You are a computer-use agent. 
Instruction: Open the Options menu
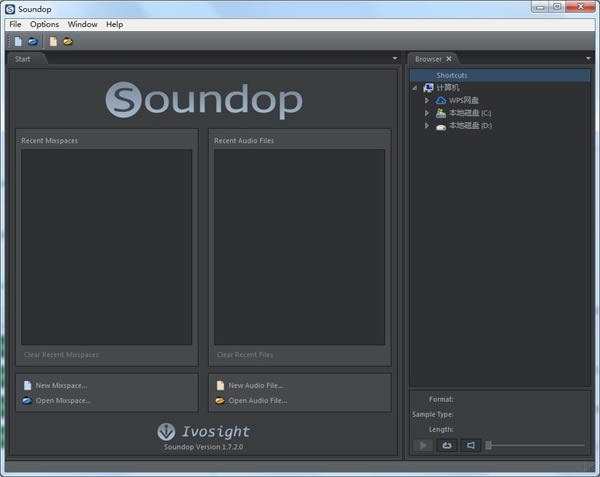[44, 24]
